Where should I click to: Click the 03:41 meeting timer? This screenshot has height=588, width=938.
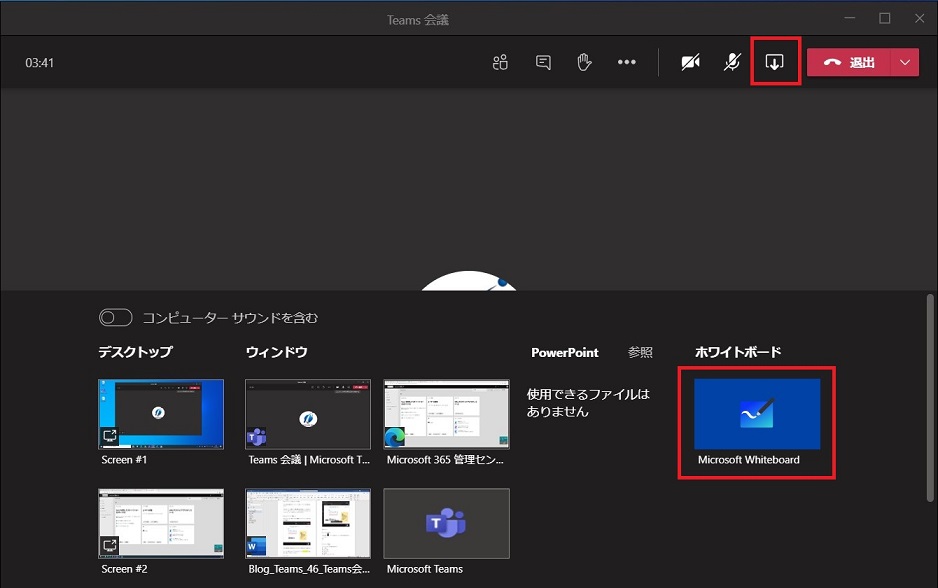coord(39,63)
